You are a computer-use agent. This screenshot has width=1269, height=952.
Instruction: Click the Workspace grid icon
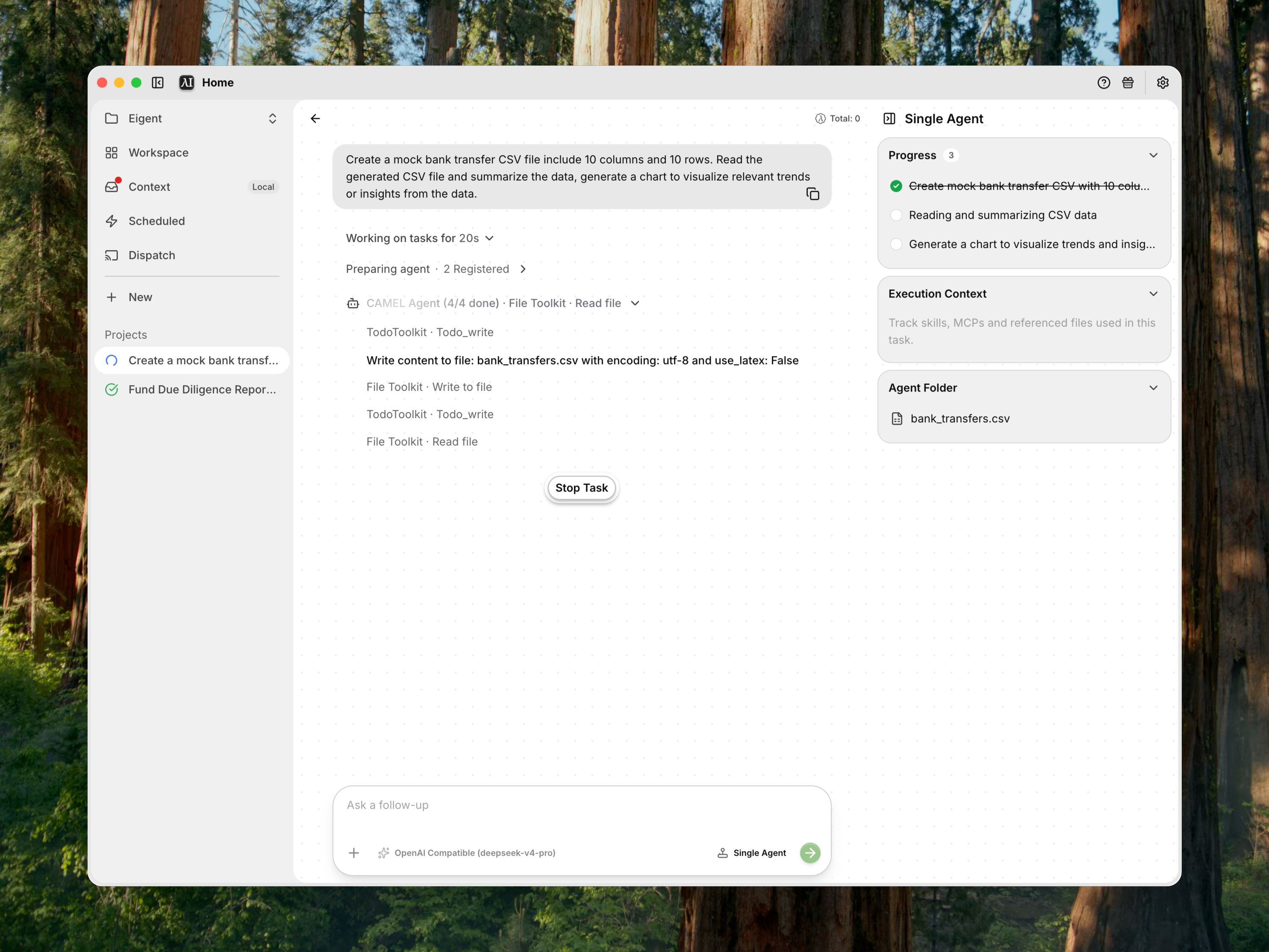click(111, 153)
